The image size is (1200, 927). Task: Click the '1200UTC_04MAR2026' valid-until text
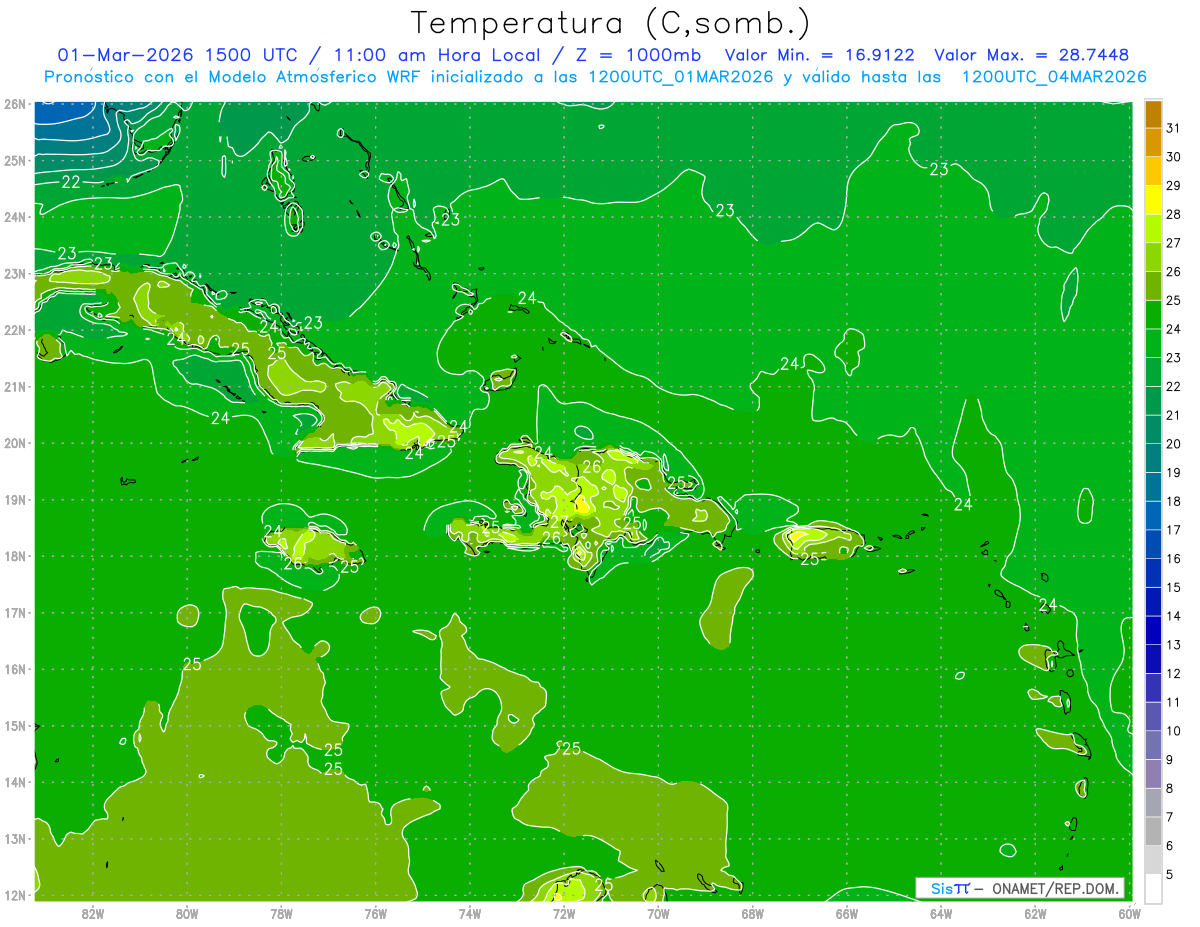click(x=1053, y=77)
